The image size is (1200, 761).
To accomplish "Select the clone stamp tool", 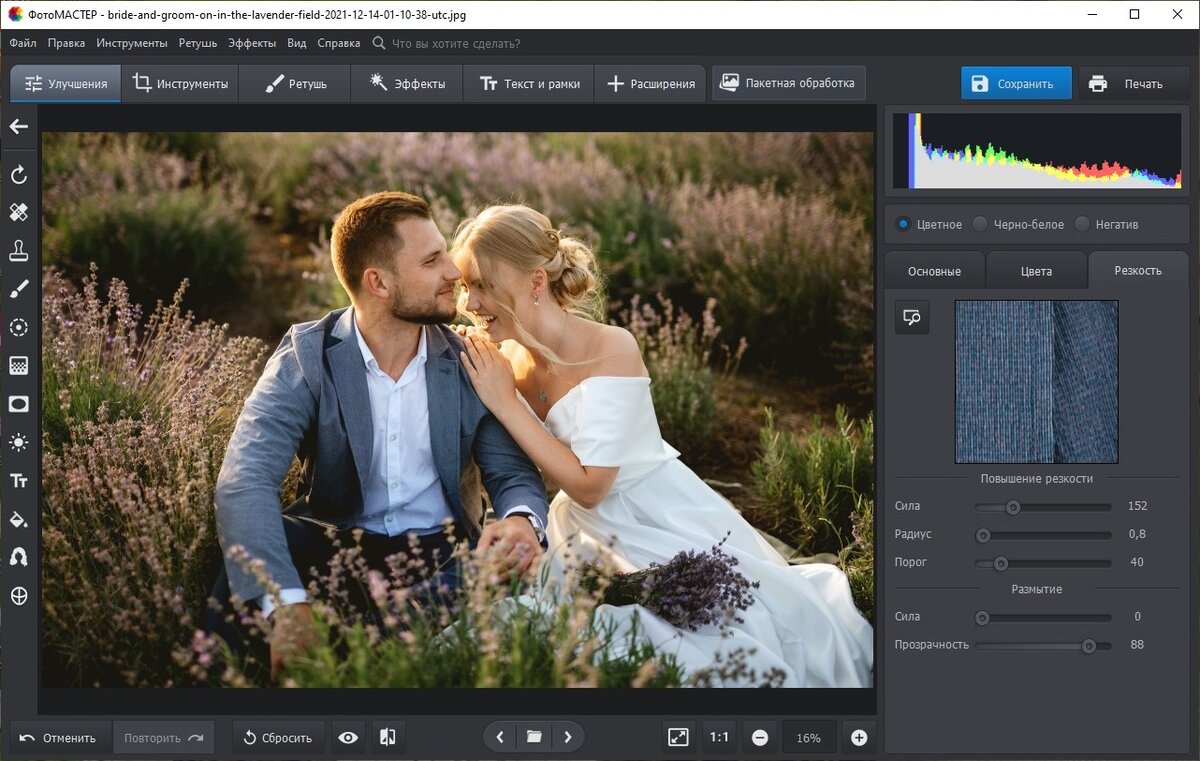I will click(x=19, y=251).
